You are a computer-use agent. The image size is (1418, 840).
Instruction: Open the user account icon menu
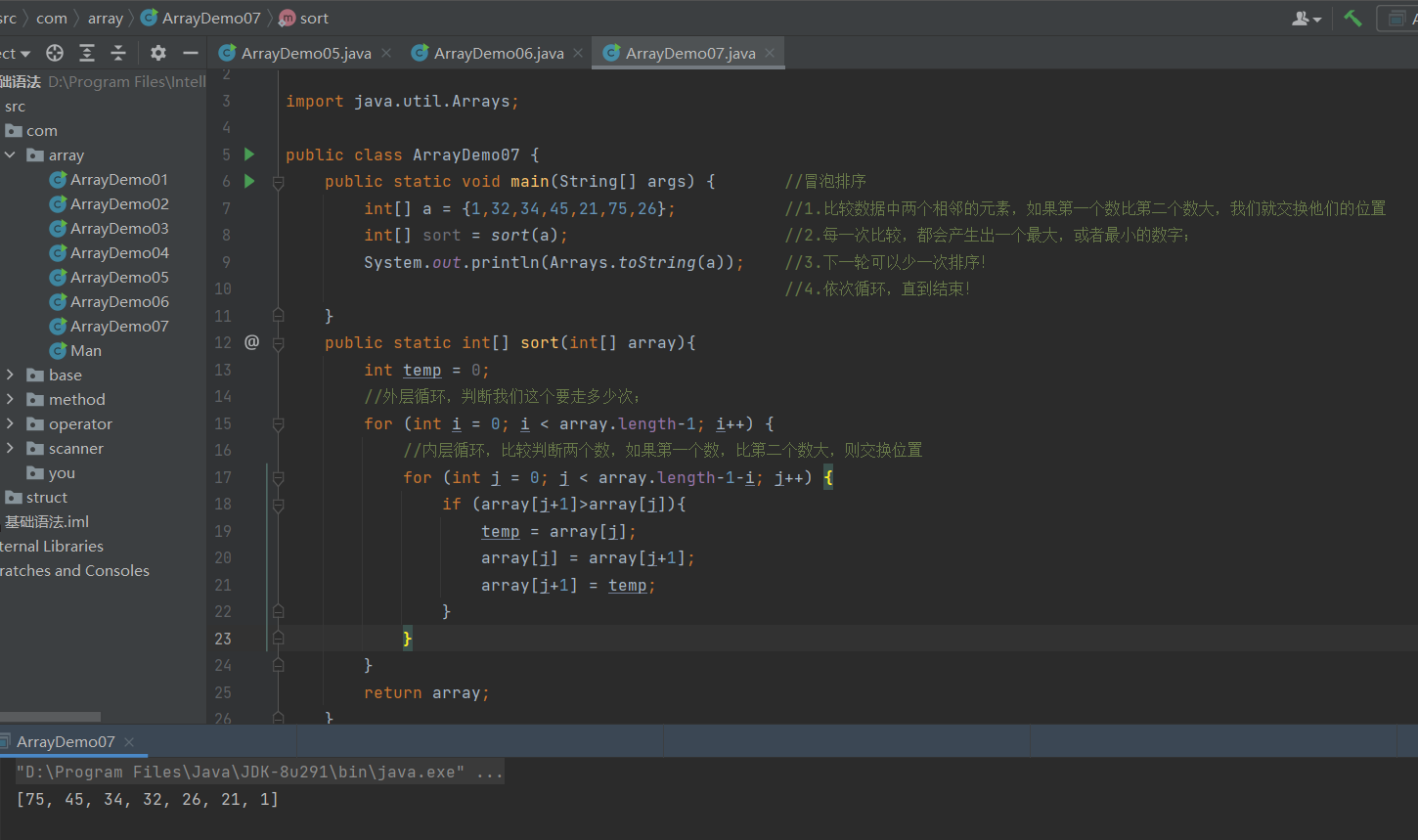coord(1307,18)
